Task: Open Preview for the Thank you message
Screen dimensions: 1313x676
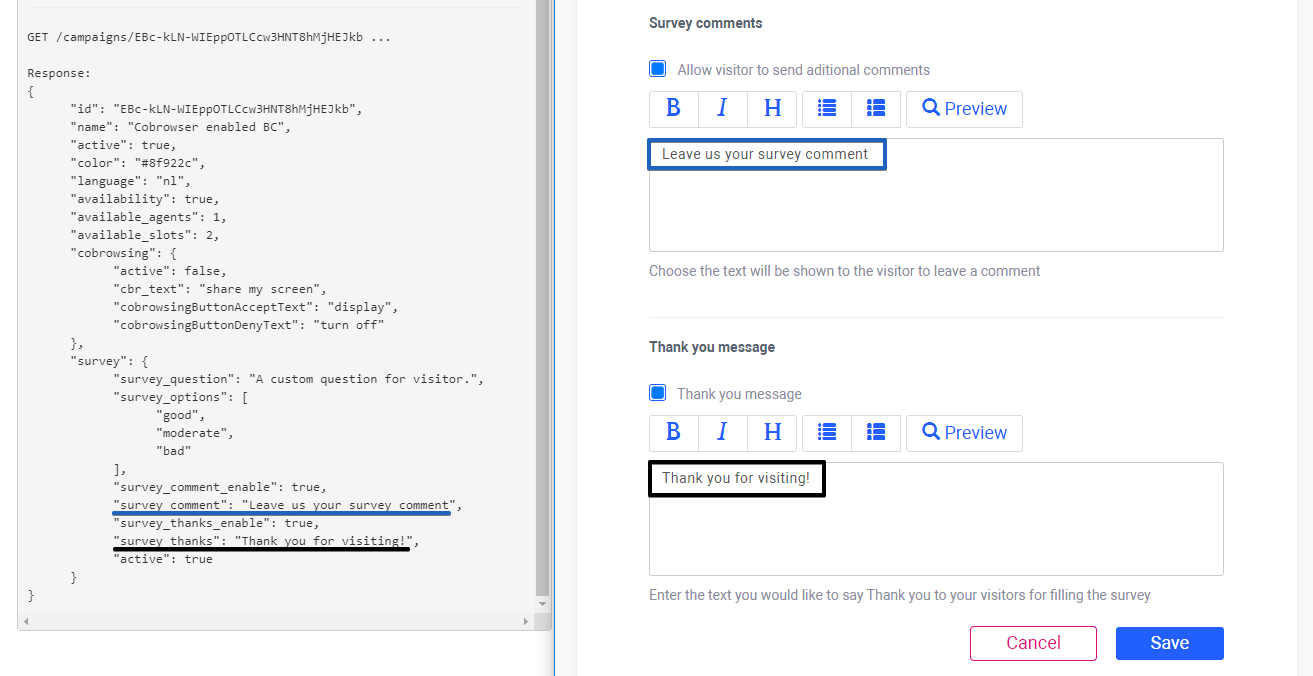Action: (963, 432)
